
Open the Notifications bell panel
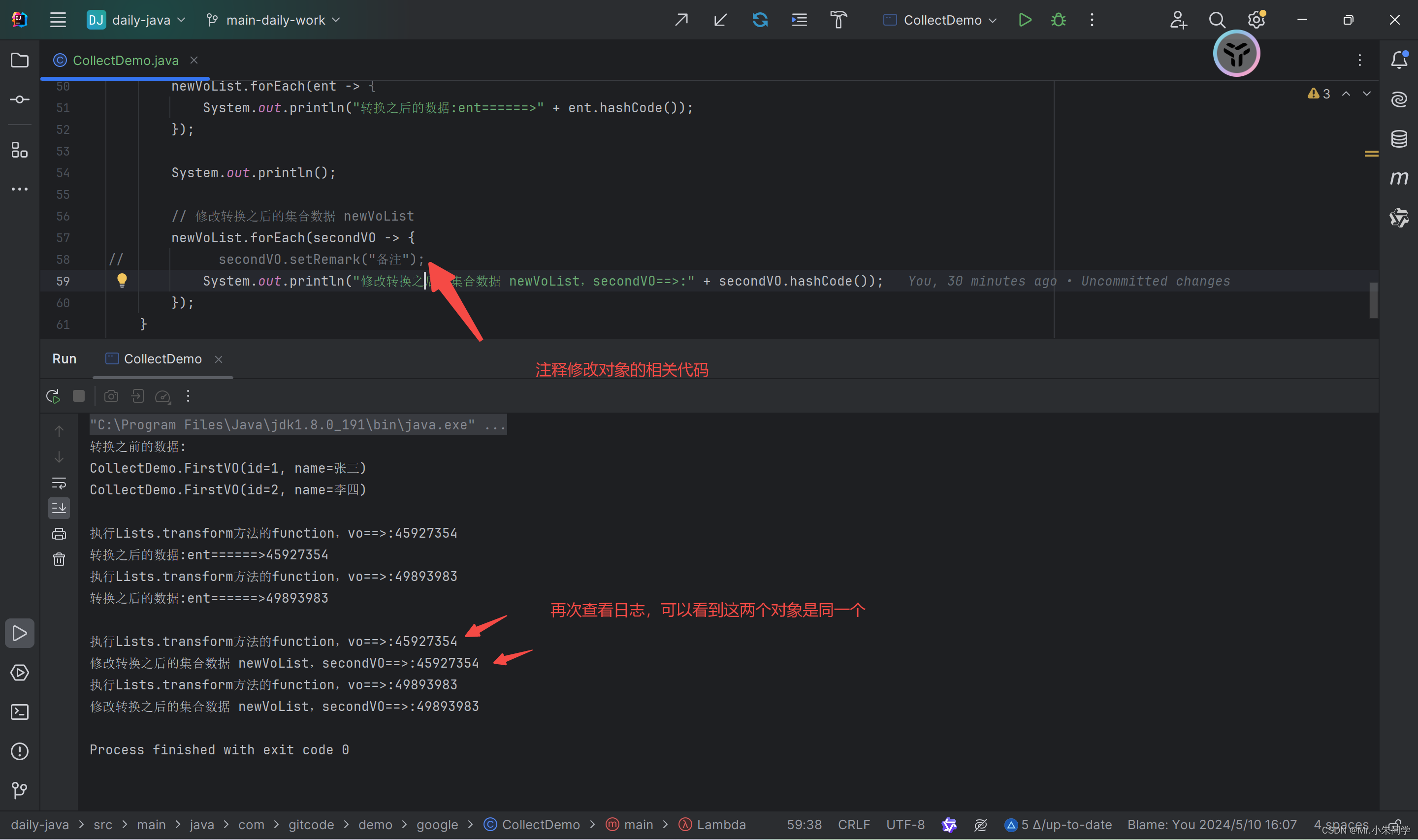1399,60
